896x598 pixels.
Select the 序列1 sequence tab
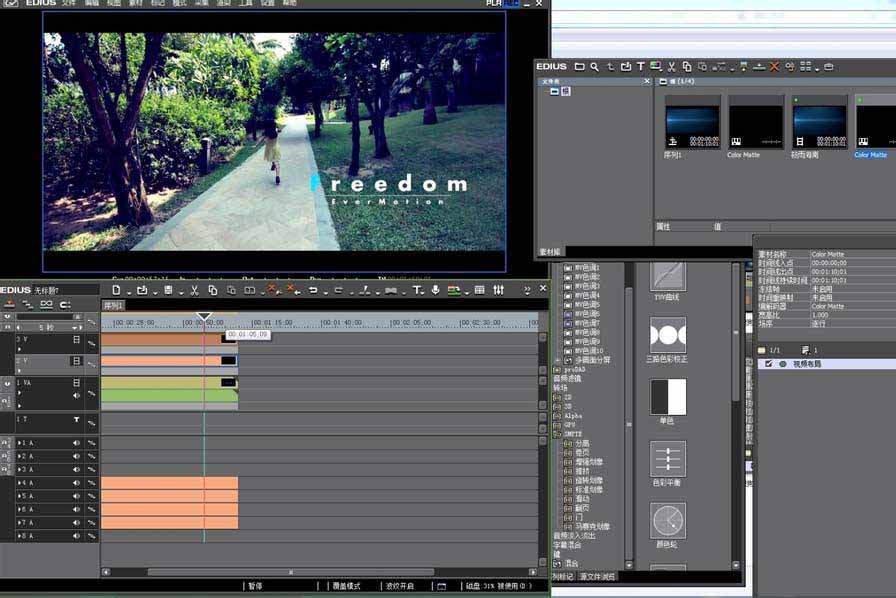[113, 305]
